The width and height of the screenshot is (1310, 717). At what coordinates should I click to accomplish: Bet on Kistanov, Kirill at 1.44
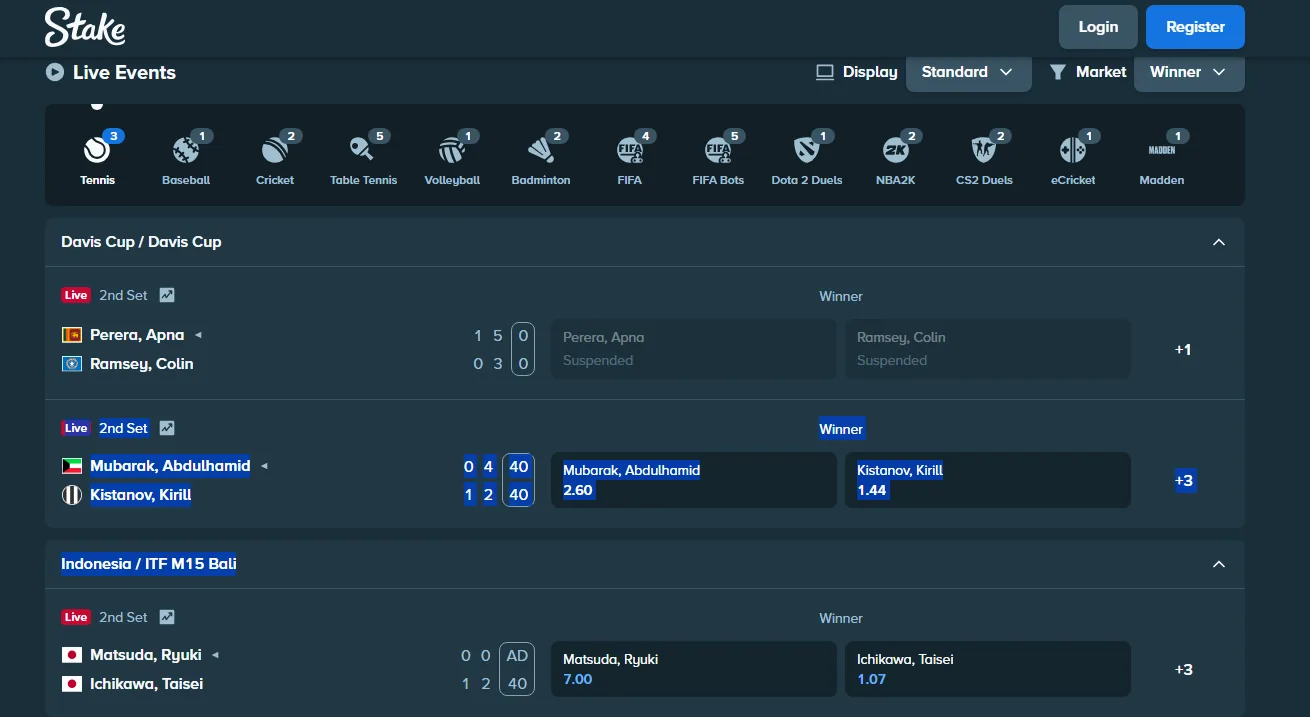(x=988, y=480)
